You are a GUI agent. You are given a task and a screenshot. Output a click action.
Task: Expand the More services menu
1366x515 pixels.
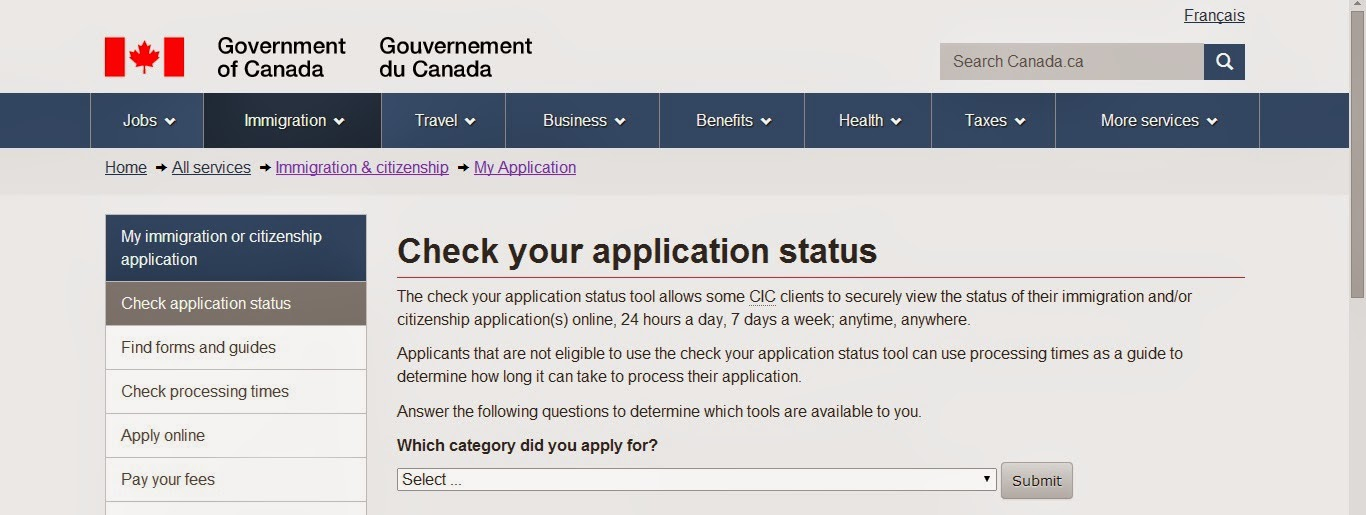tap(1158, 121)
